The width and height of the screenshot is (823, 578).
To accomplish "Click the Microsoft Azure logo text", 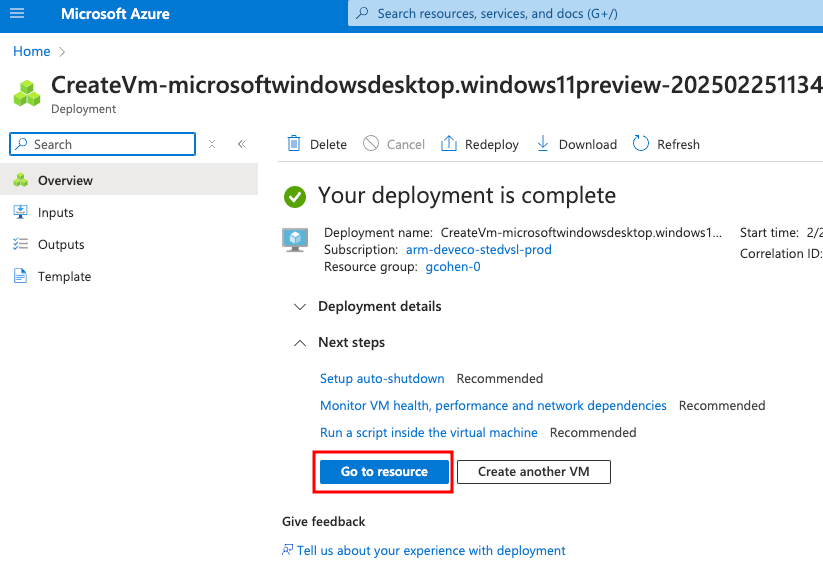I will pyautogui.click(x=115, y=14).
